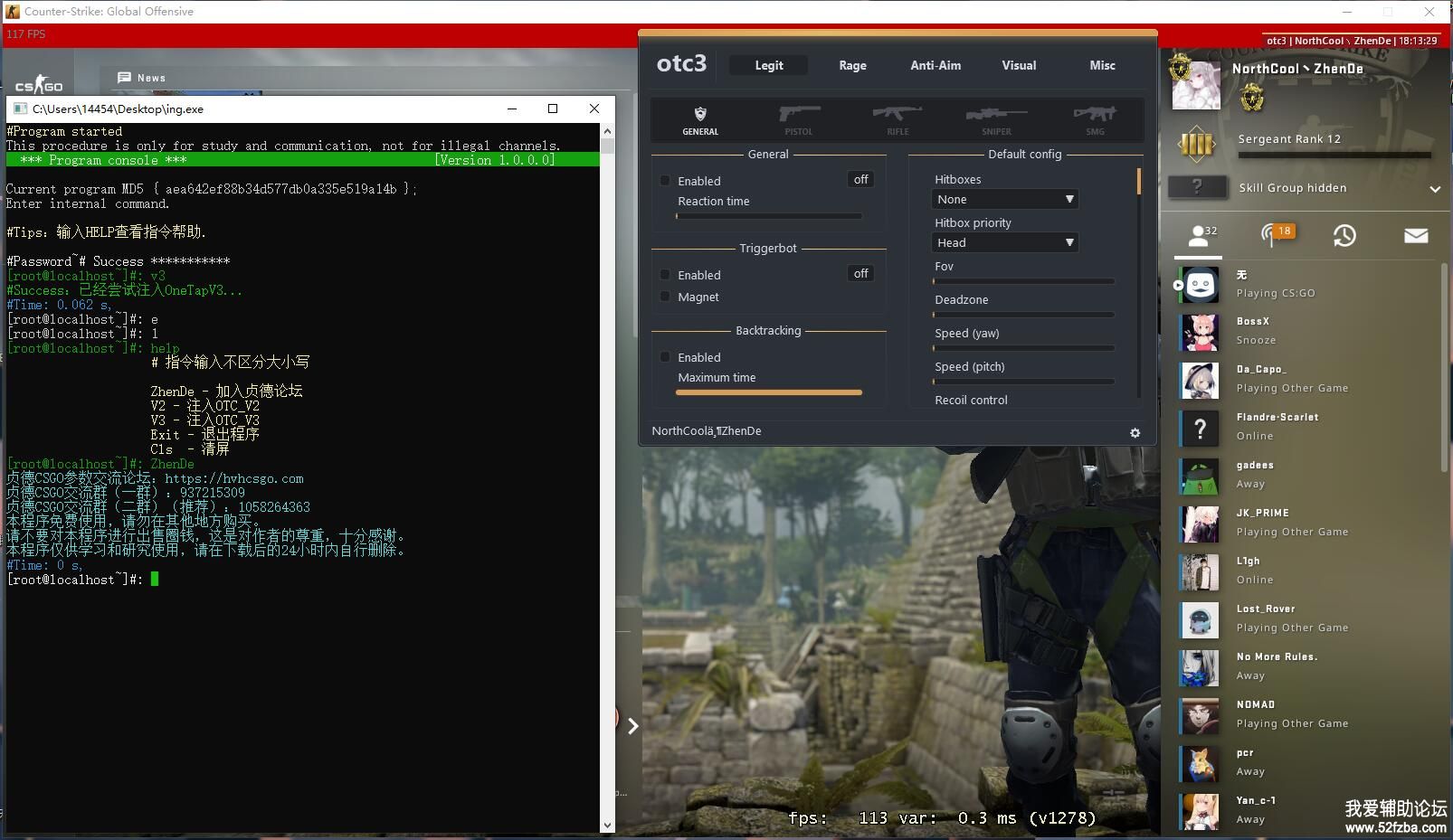Viewport: 1453px width, 840px height.
Task: Toggle the Triggerbot Magnet checkbox
Action: pos(665,297)
